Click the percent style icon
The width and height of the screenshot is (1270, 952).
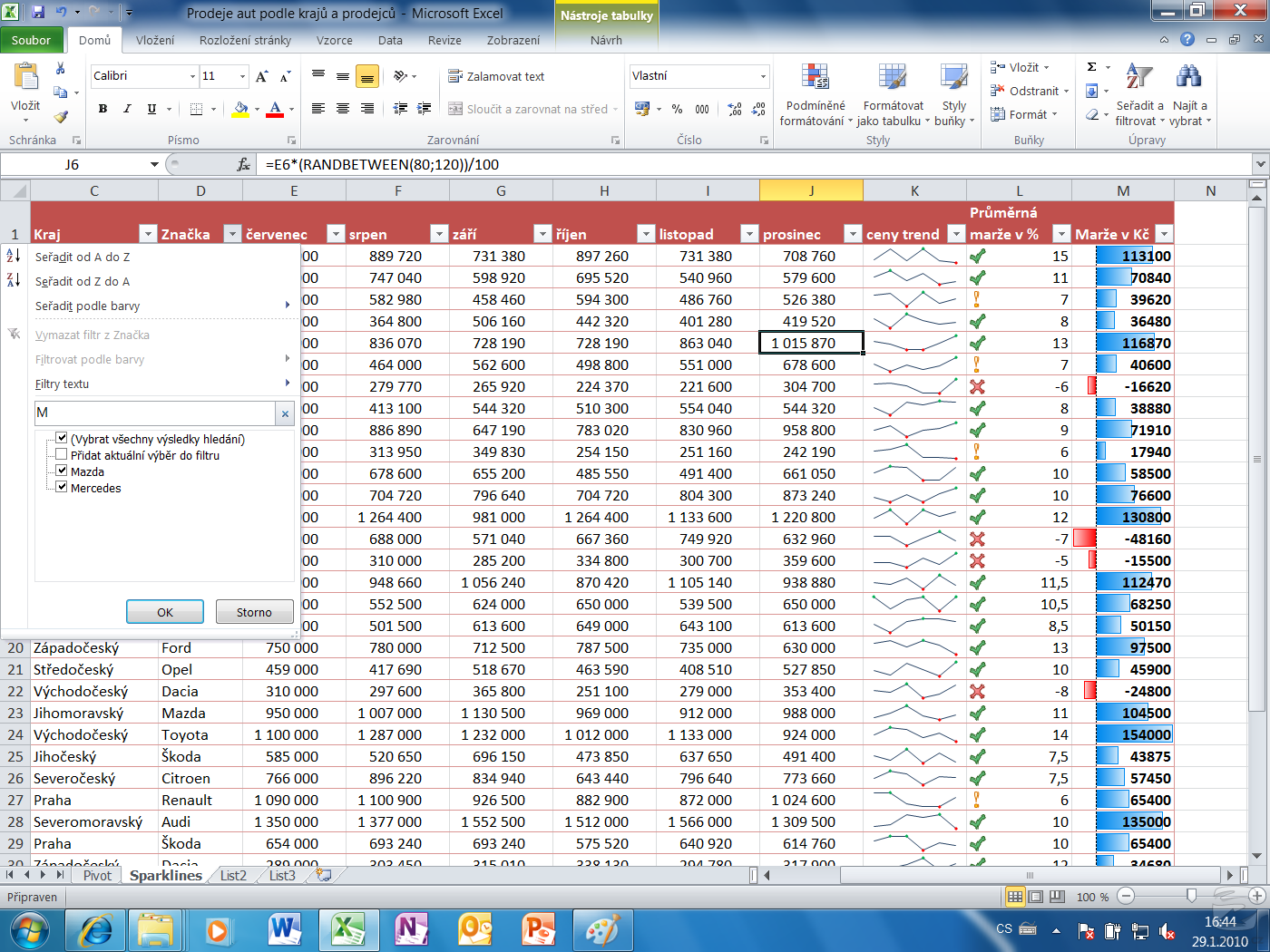click(677, 109)
